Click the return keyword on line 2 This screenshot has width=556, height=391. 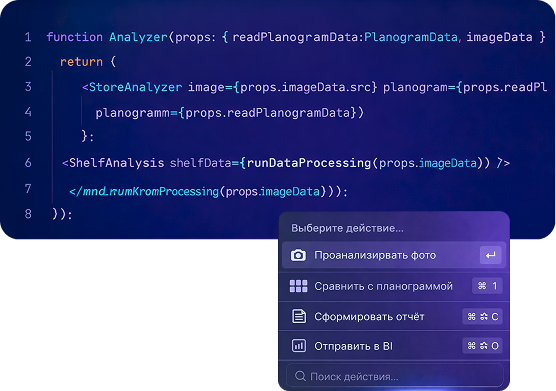click(x=81, y=62)
